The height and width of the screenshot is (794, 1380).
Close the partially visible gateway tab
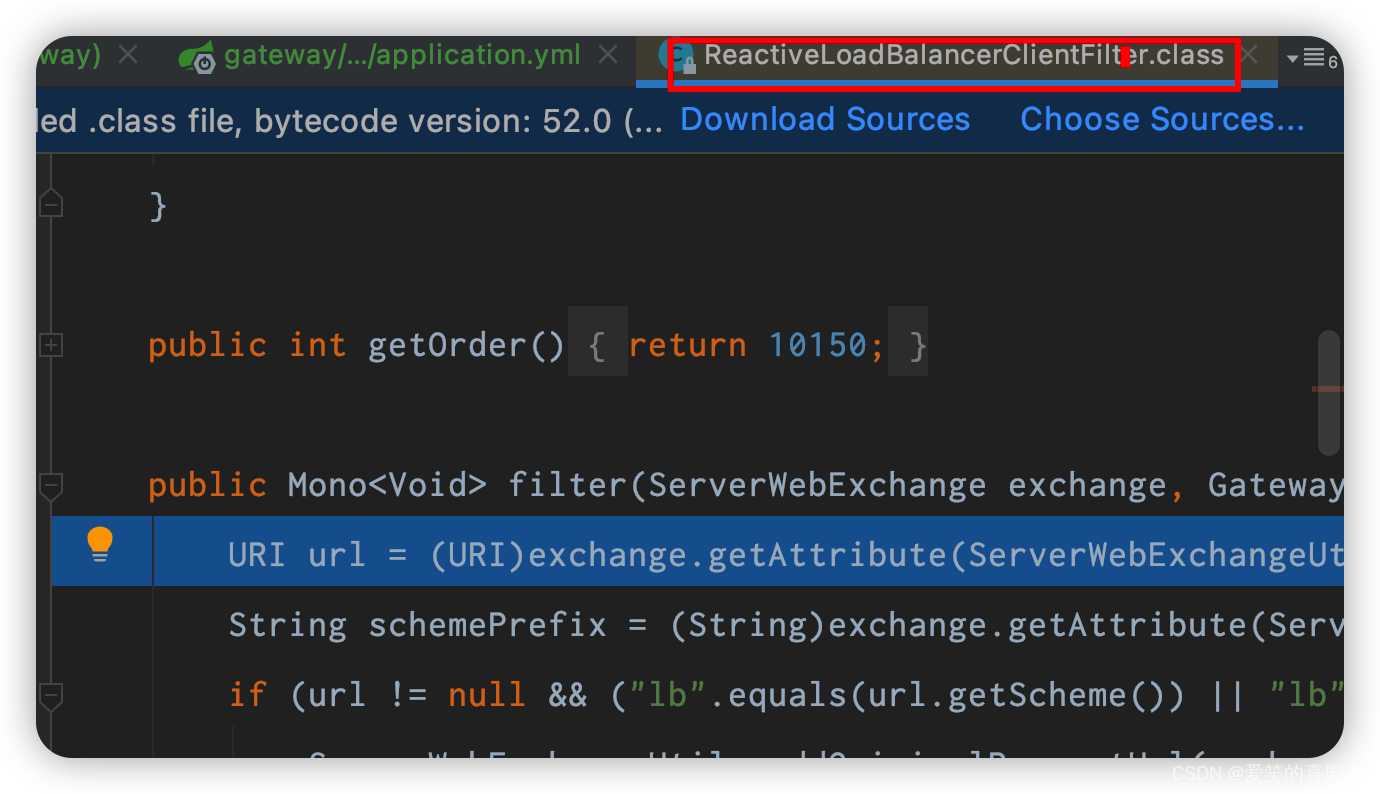pyautogui.click(x=127, y=55)
